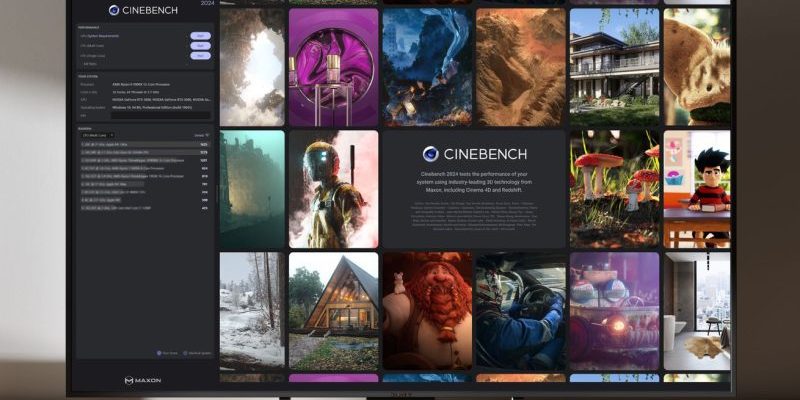
Task: Click the Cinebench 2024 description text
Action: pyautogui.click(x=474, y=182)
